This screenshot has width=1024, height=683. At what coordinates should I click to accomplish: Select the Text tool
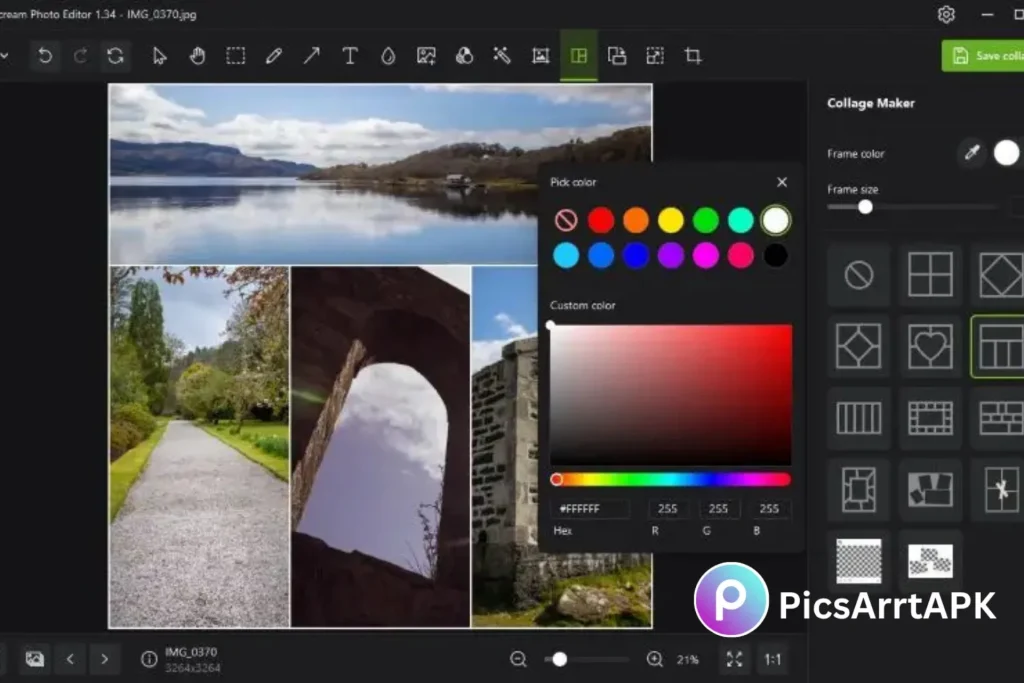point(349,56)
